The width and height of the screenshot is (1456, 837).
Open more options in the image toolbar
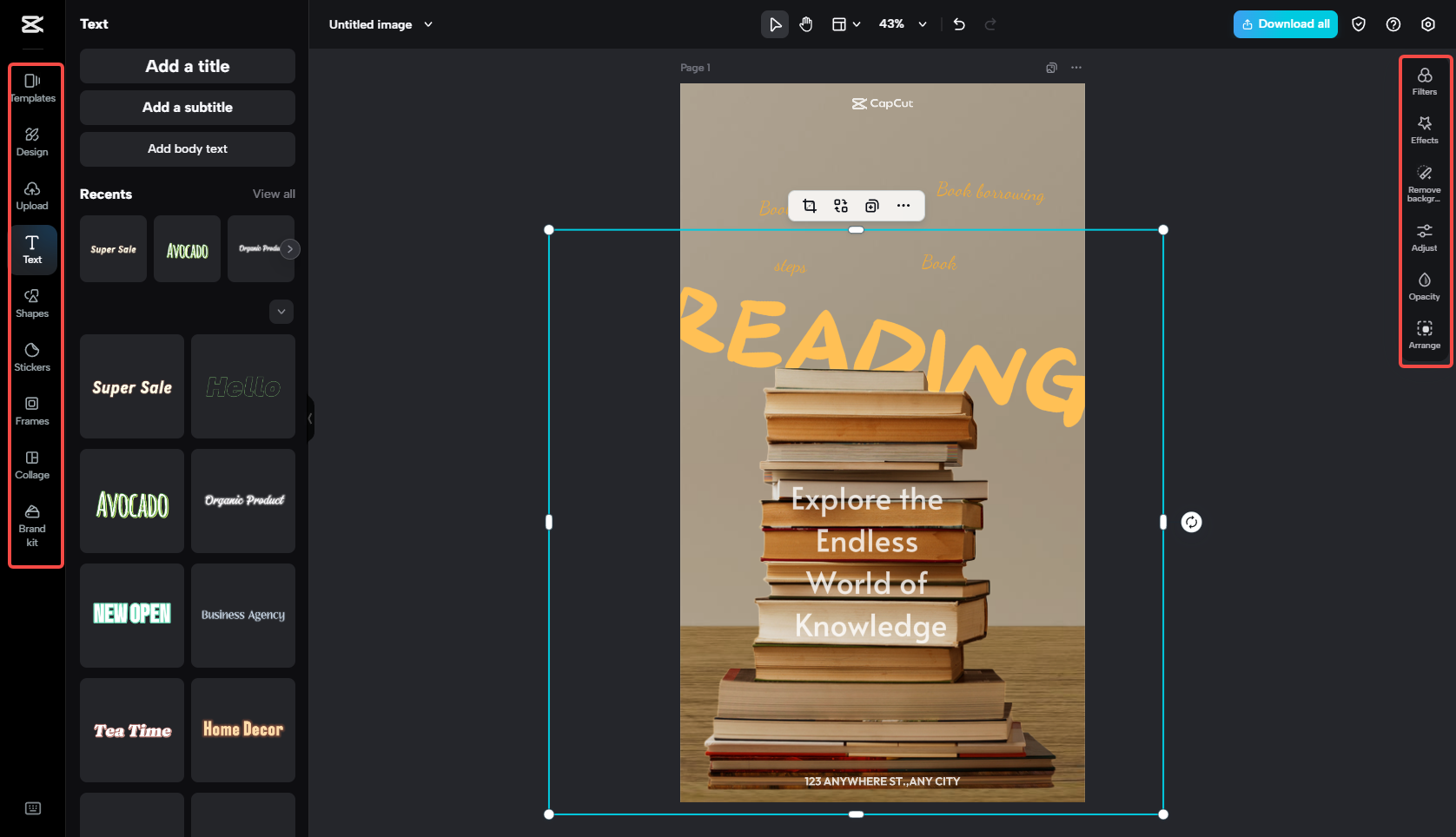[903, 206]
